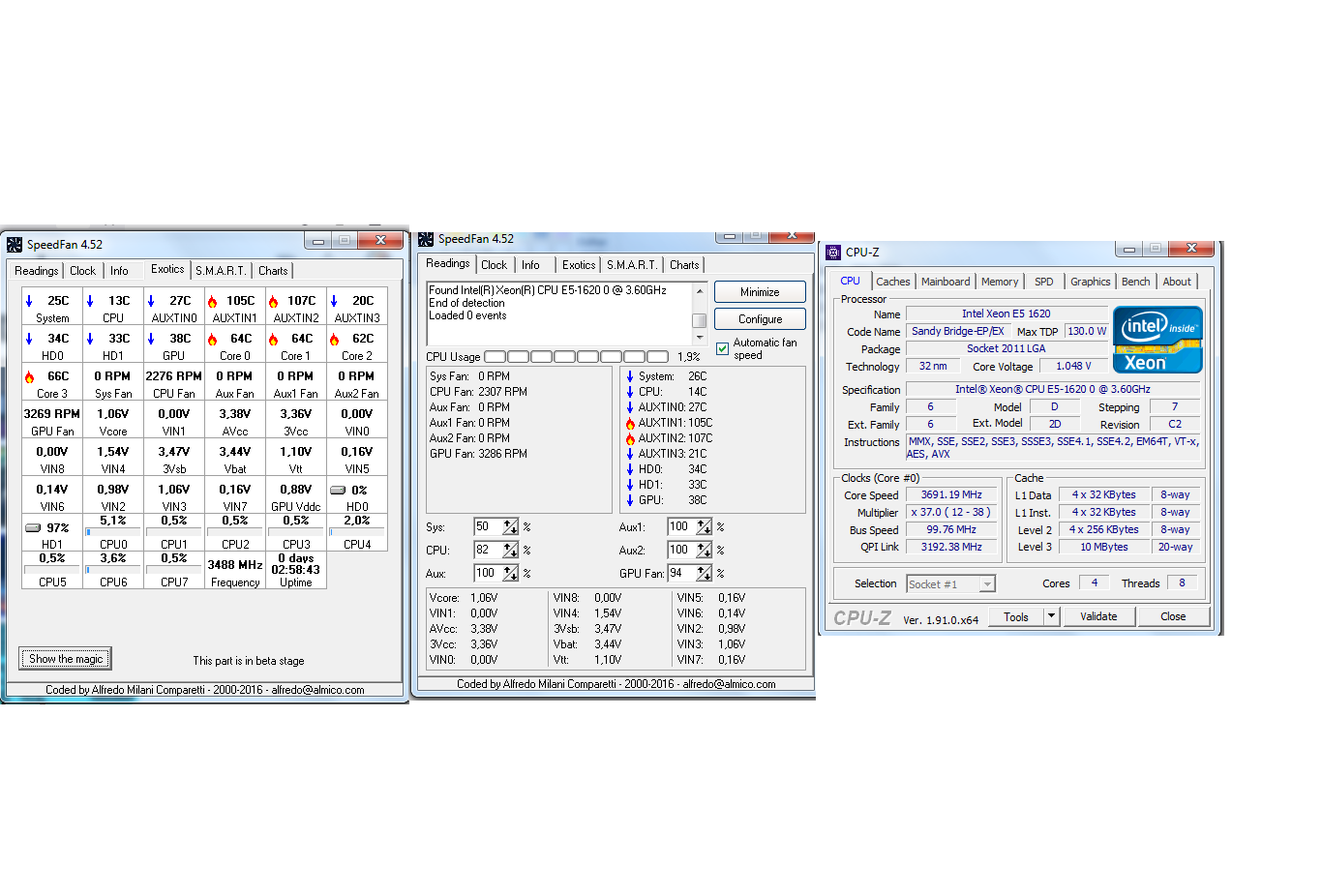Adjust the GPU Fan speed spinner arrows
1322x896 pixels.
pyautogui.click(x=705, y=573)
